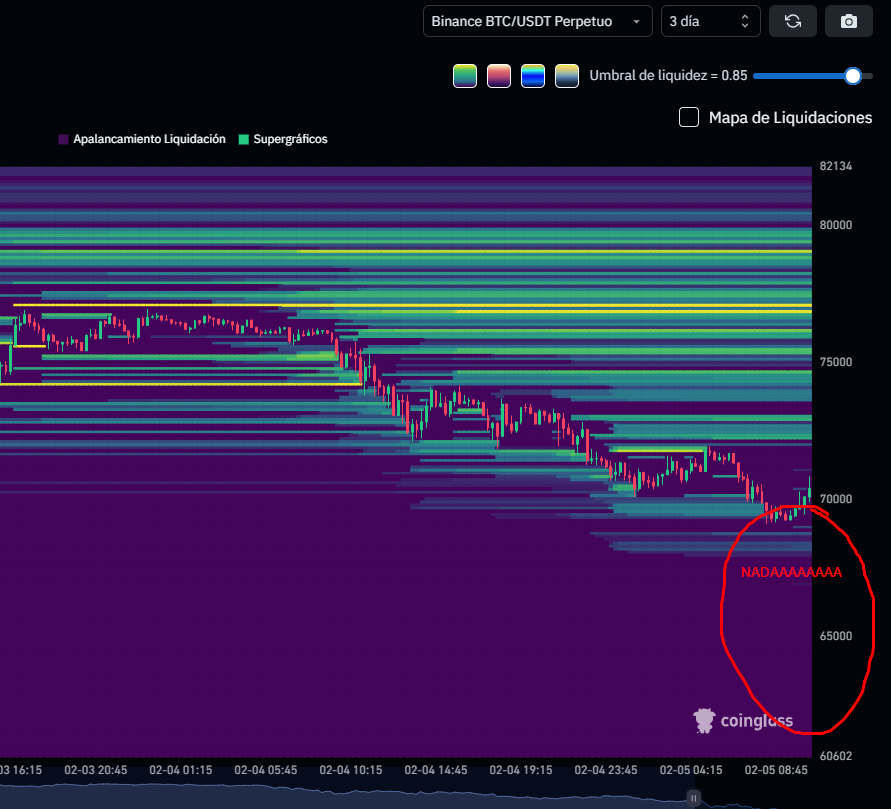Toggle Supergráficos legend series
The width and height of the screenshot is (891, 809).
point(283,139)
